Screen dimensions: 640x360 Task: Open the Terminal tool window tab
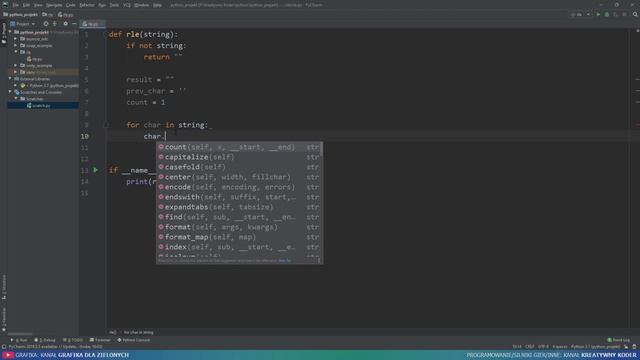point(100,340)
